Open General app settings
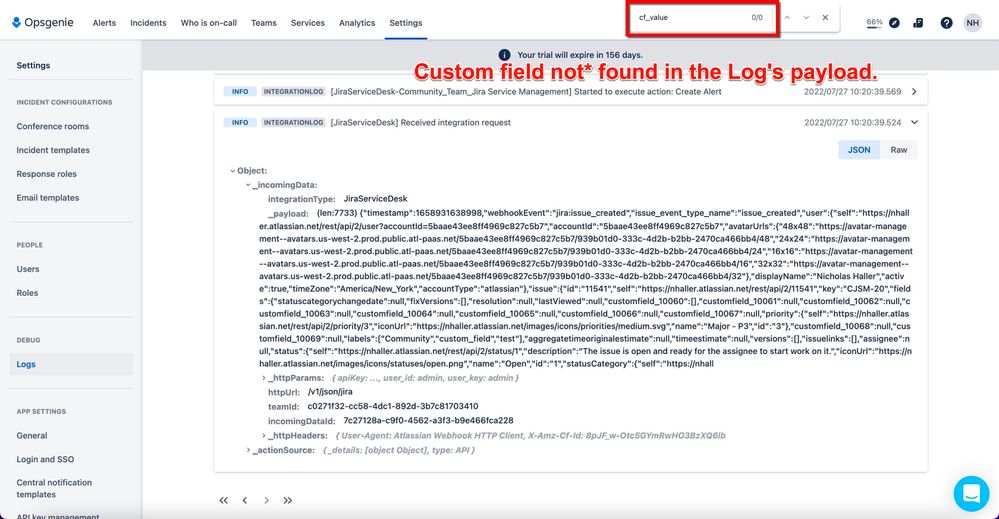The height and width of the screenshot is (519, 999). coord(32,436)
